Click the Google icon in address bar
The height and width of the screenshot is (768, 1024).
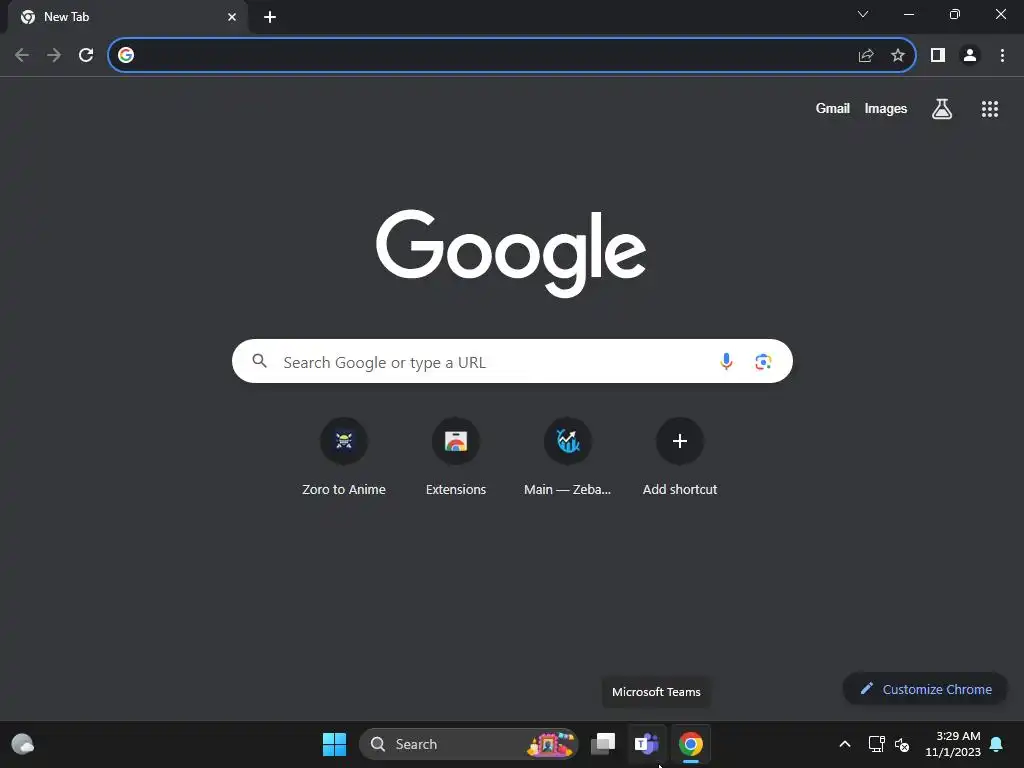pos(126,56)
